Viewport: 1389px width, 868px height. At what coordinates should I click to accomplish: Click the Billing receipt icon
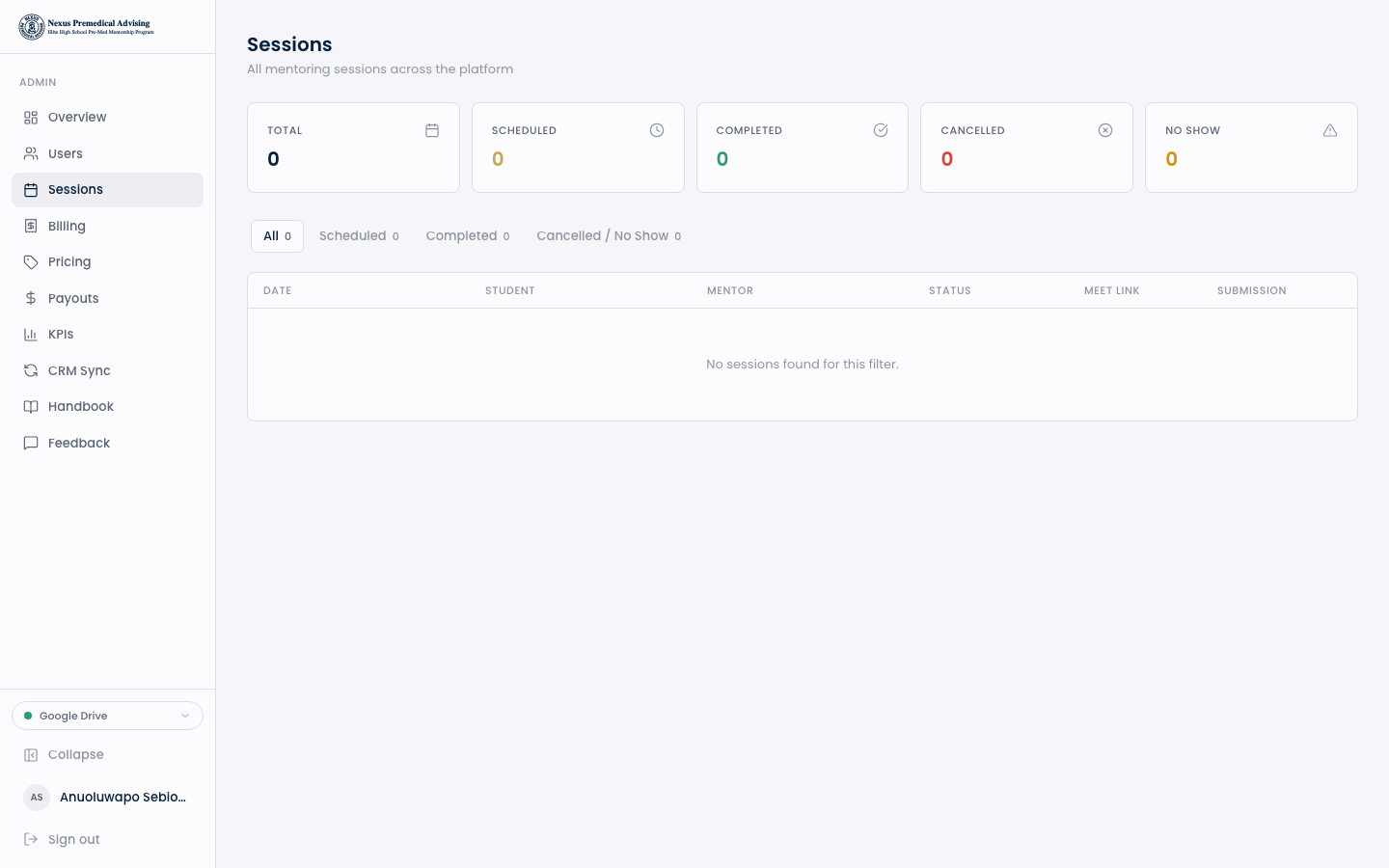point(31,226)
